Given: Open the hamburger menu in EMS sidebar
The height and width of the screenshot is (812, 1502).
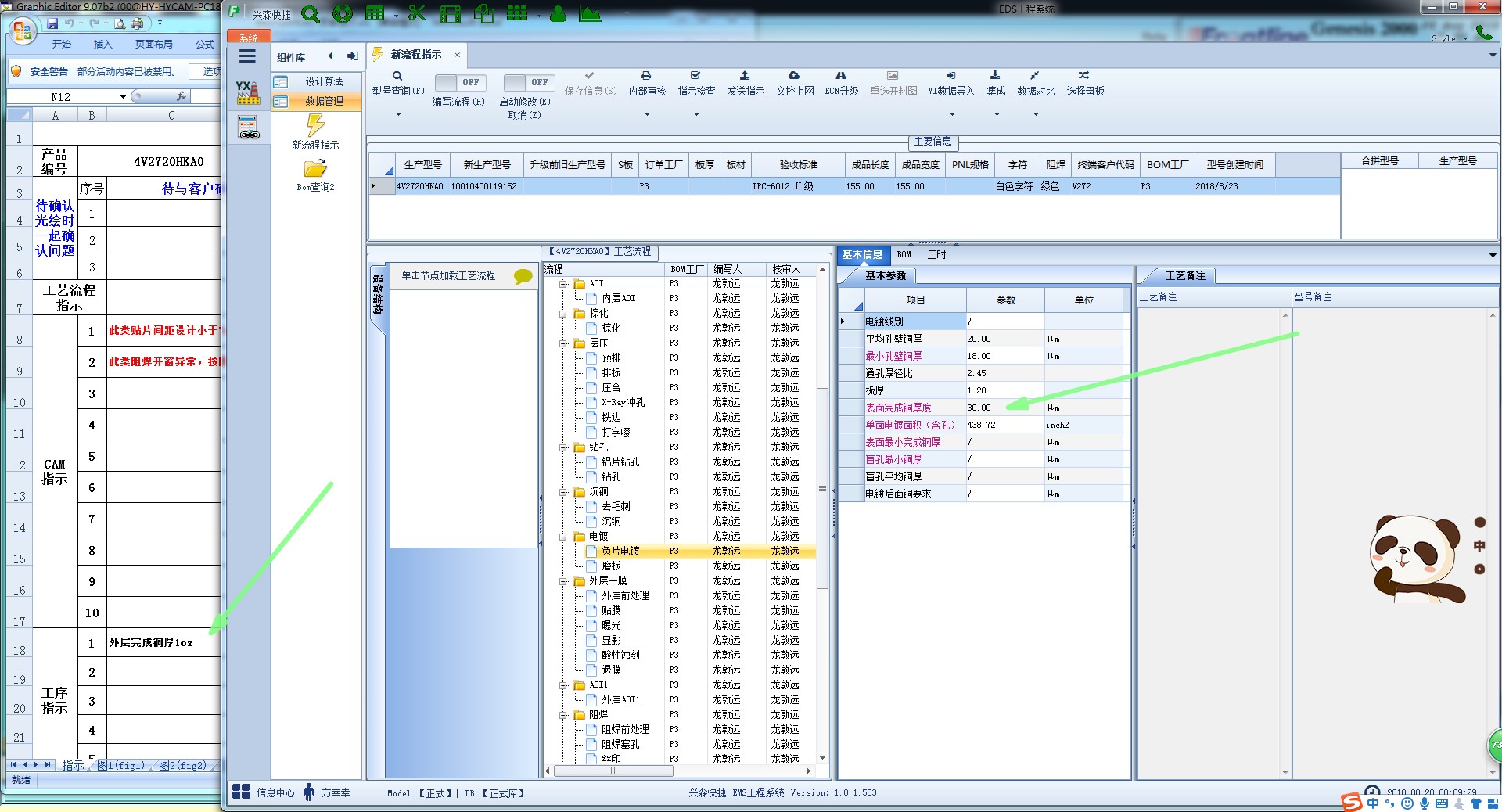Looking at the screenshot, I should tap(247, 56).
